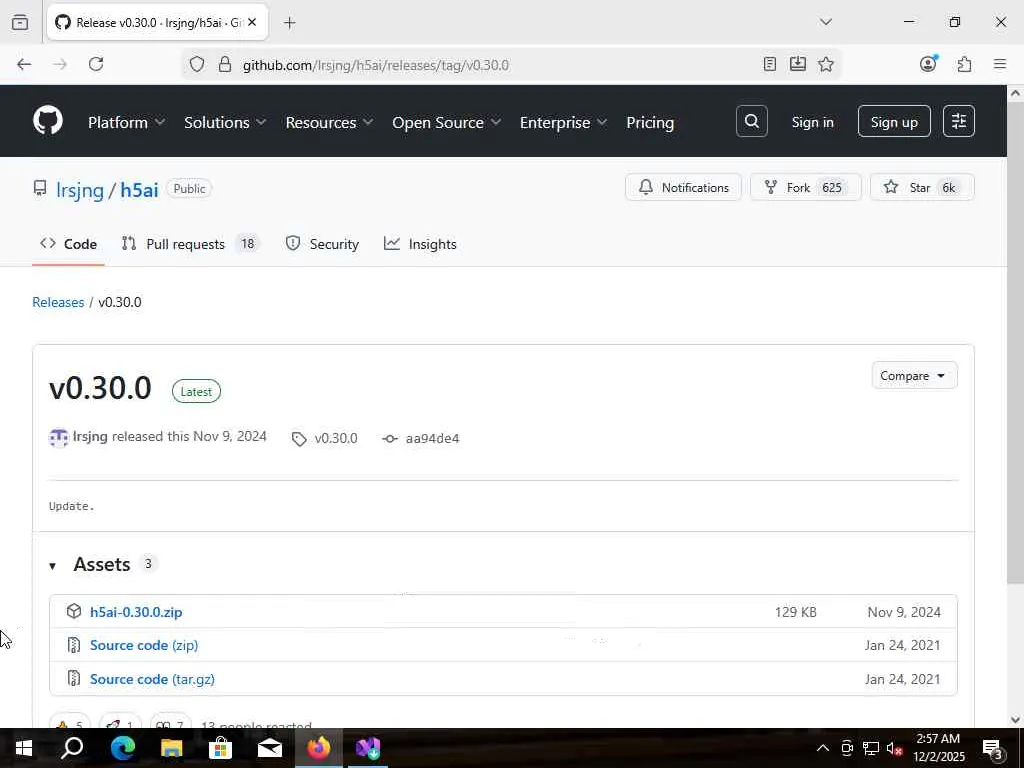Image resolution: width=1024 pixels, height=768 pixels.
Task: Open the Microsoft Store taskbar icon
Action: pos(221,748)
